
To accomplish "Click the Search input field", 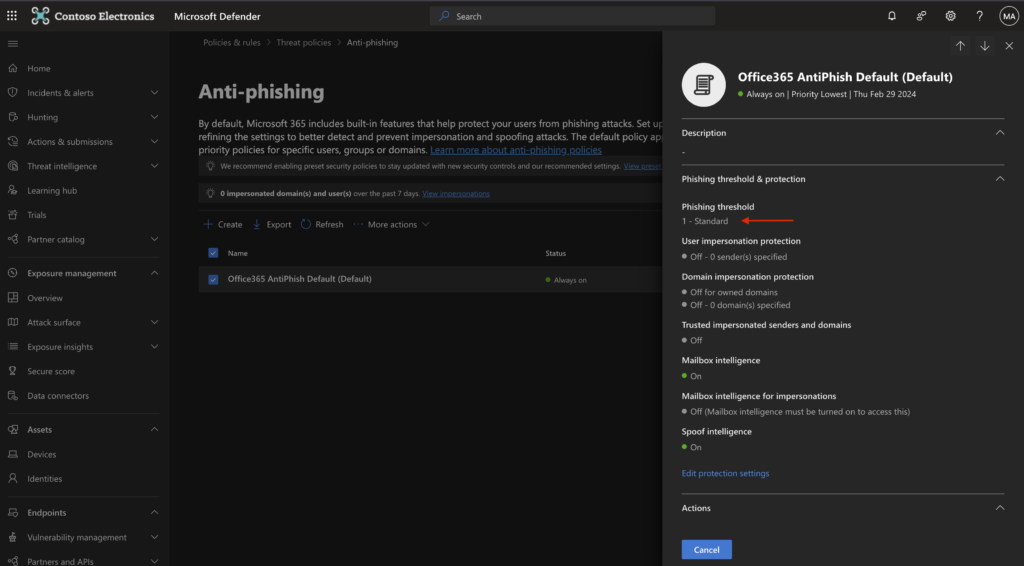I will pos(573,16).
